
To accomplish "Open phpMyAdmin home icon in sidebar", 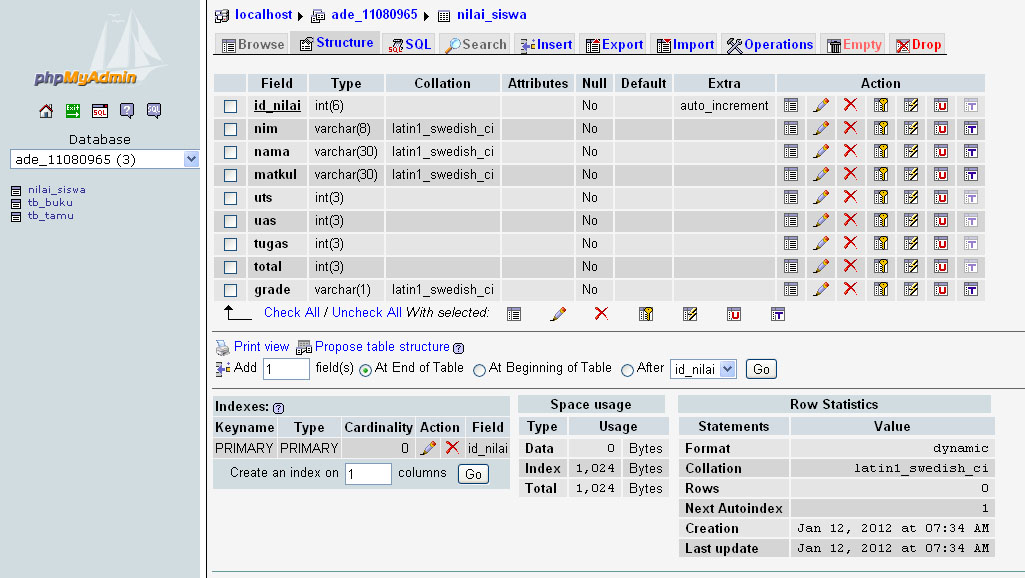I will tap(46, 110).
